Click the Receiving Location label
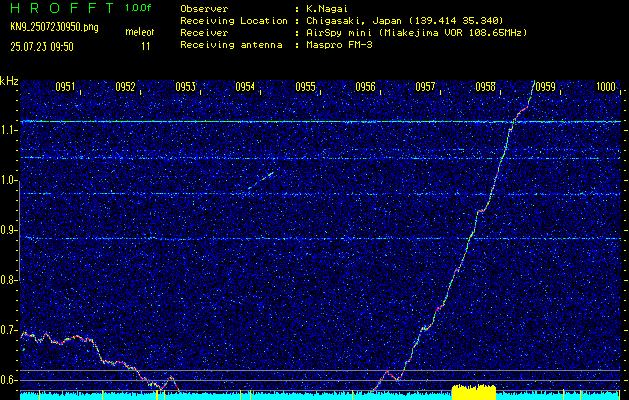 (x=234, y=21)
